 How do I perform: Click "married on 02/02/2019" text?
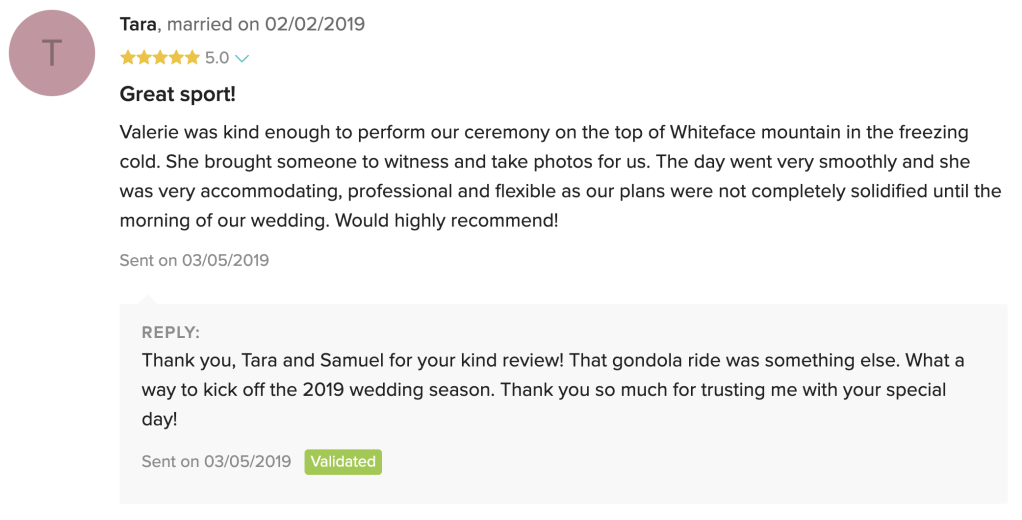pos(266,24)
